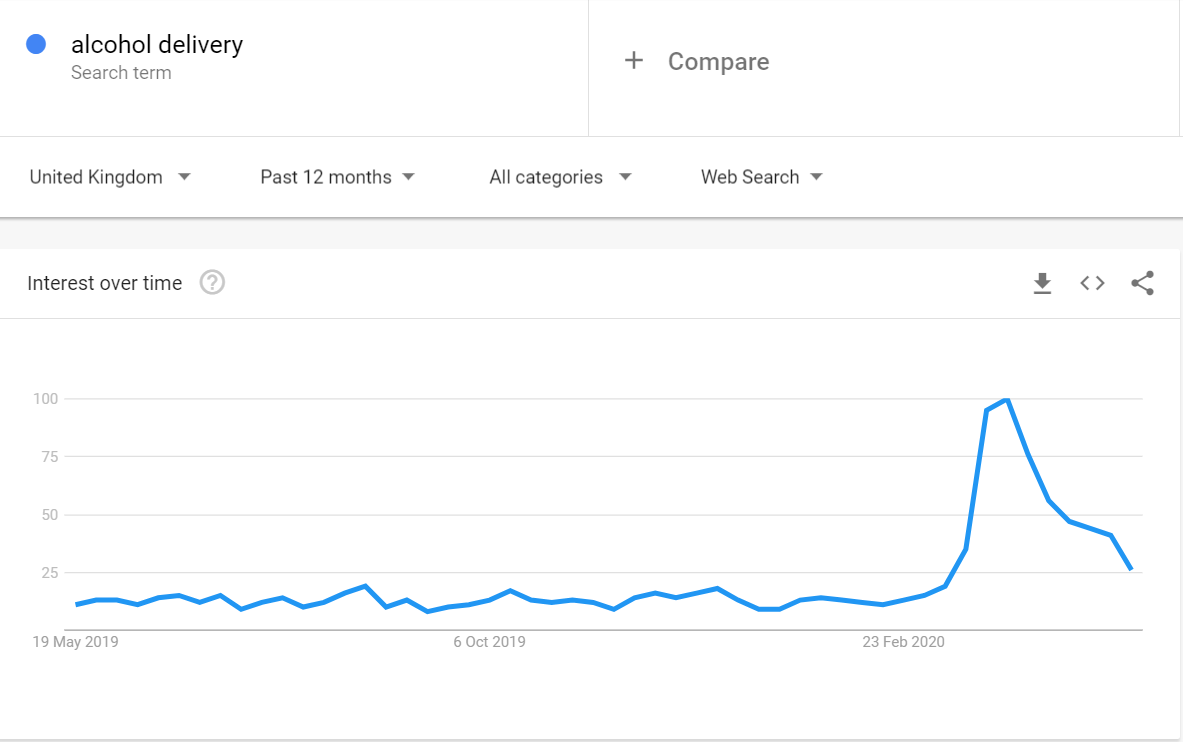Click the Interest over time title
This screenshot has height=742, width=1183.
pyautogui.click(x=105, y=283)
